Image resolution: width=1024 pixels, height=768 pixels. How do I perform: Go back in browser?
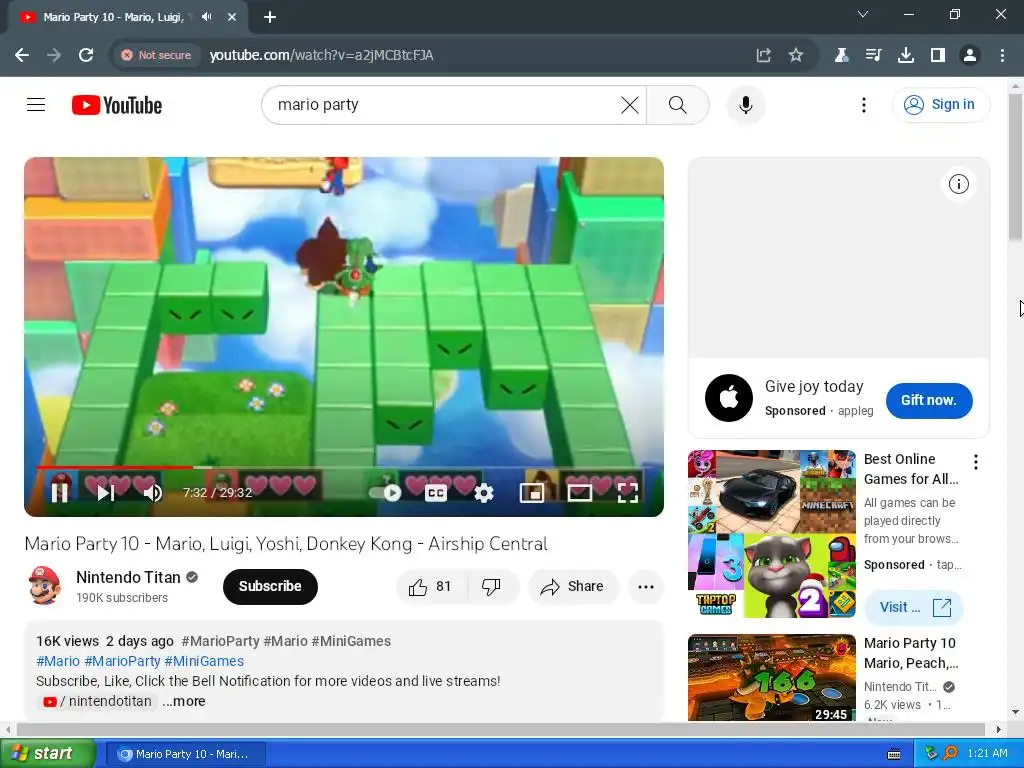(22, 55)
